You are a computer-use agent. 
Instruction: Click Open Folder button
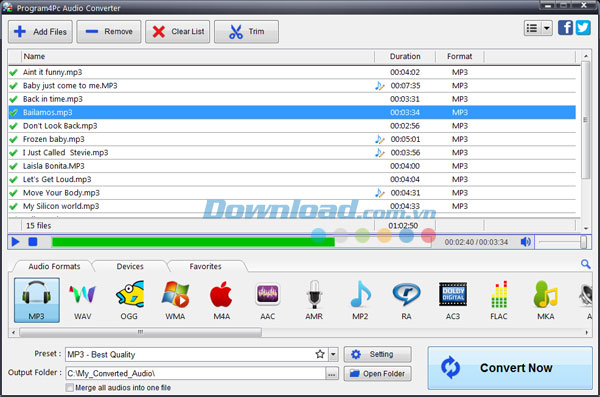[378, 373]
